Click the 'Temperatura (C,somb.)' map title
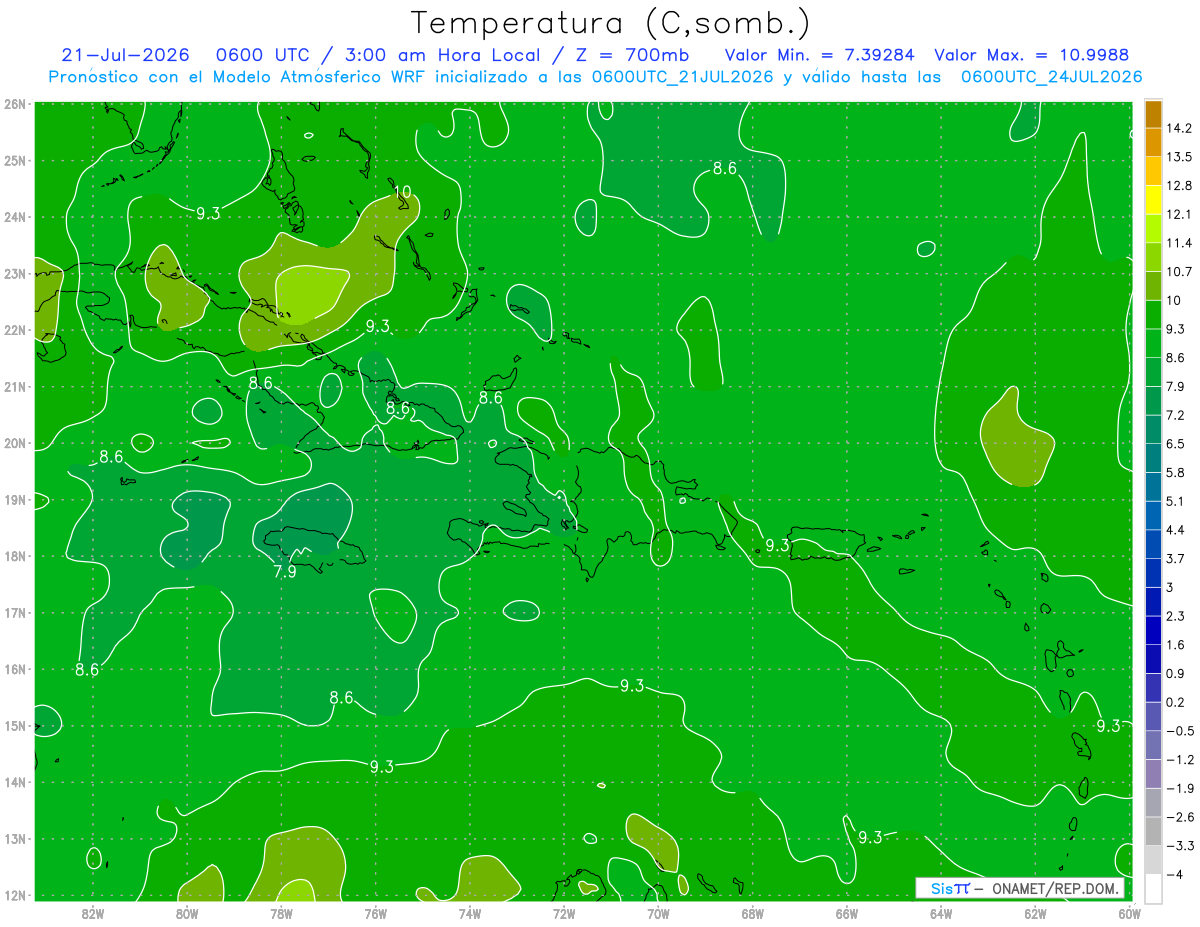This screenshot has width=1200, height=927. click(611, 23)
